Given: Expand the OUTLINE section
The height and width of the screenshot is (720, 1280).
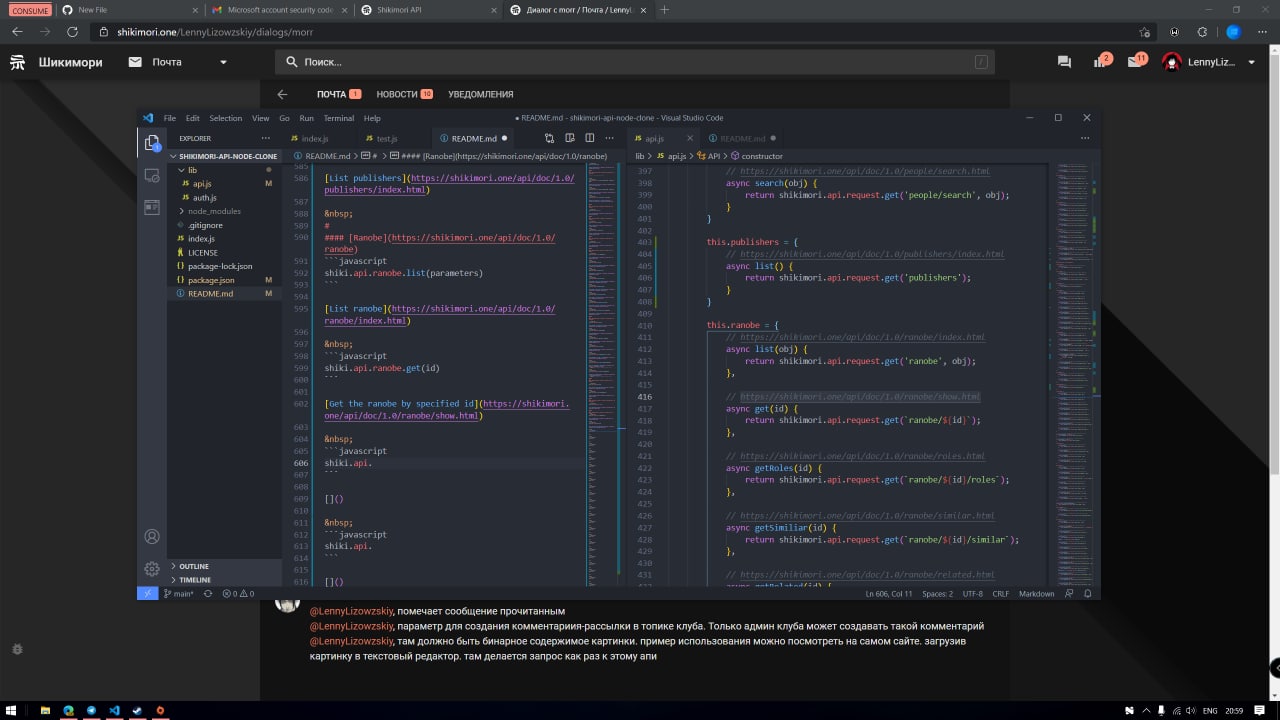Looking at the screenshot, I should [x=224, y=566].
